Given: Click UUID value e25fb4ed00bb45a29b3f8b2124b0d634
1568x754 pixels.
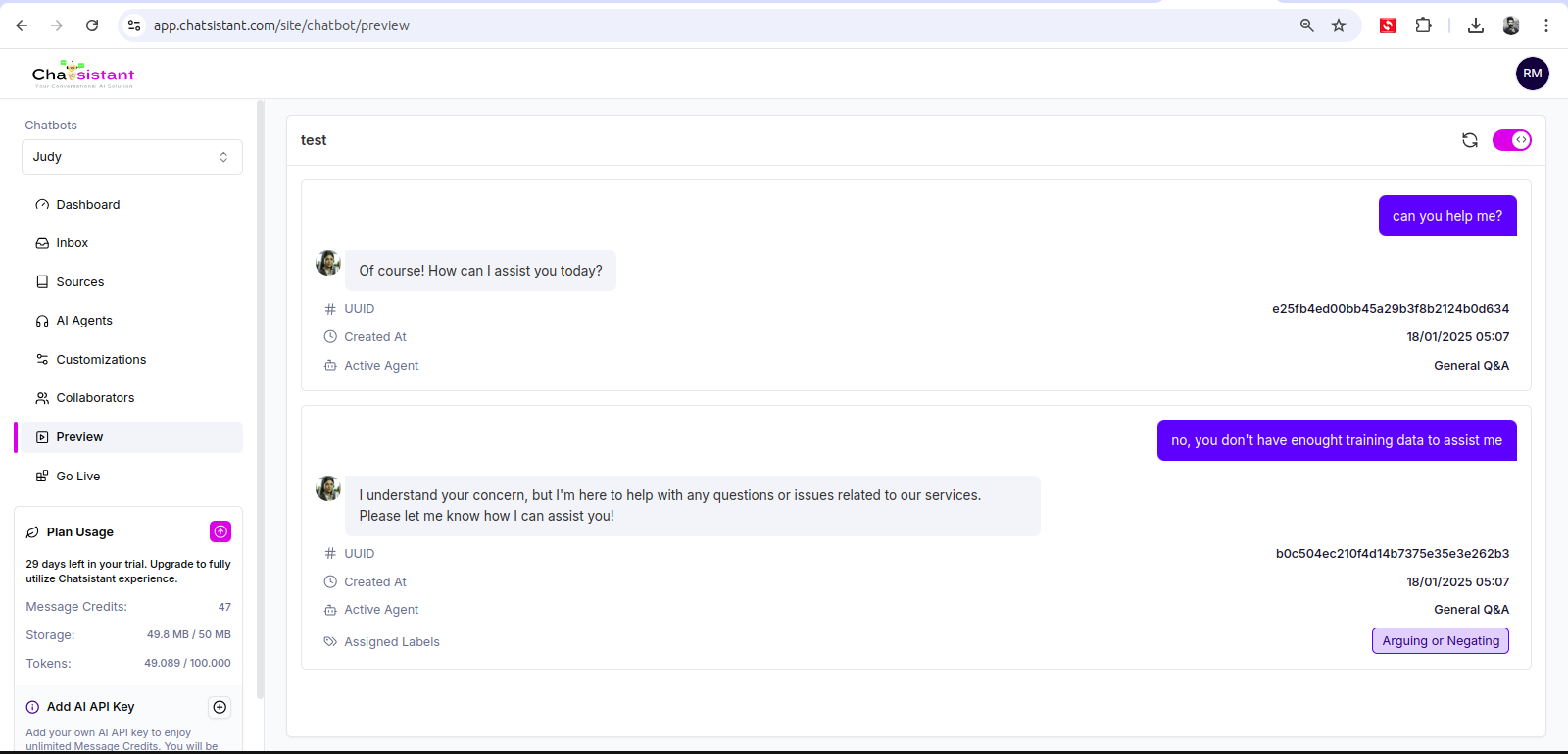Looking at the screenshot, I should (x=1391, y=309).
